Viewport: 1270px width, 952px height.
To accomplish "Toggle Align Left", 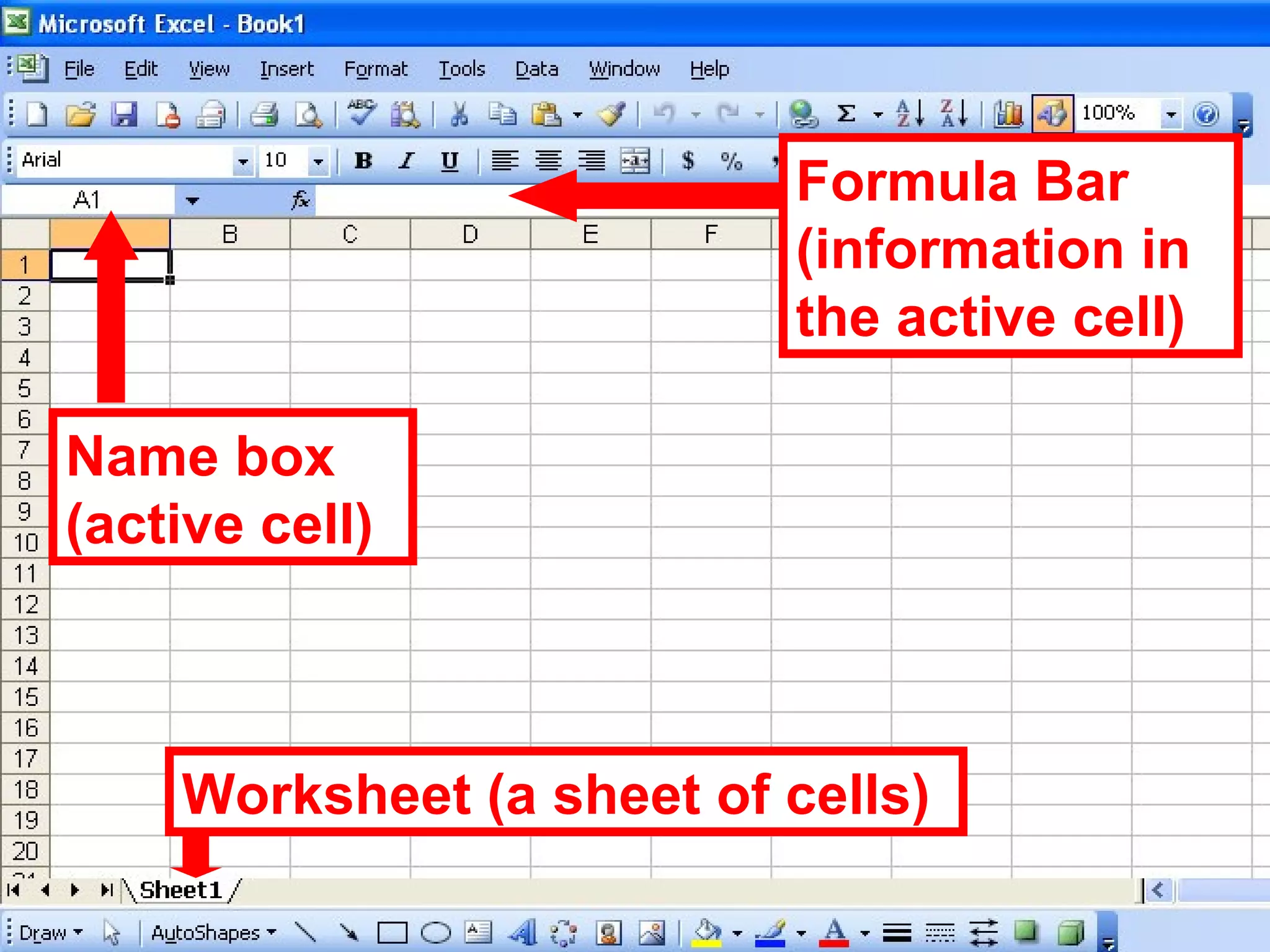I will pyautogui.click(x=505, y=161).
